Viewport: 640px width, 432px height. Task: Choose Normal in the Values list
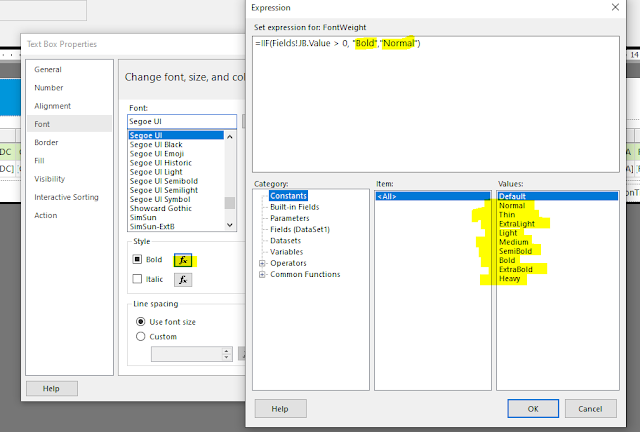point(512,206)
